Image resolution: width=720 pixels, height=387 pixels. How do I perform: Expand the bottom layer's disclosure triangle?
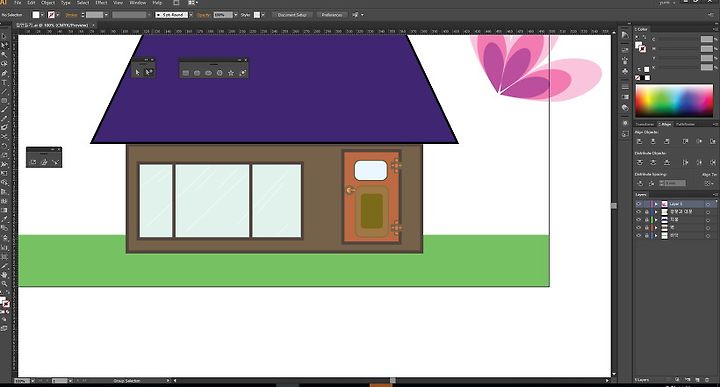click(656, 236)
